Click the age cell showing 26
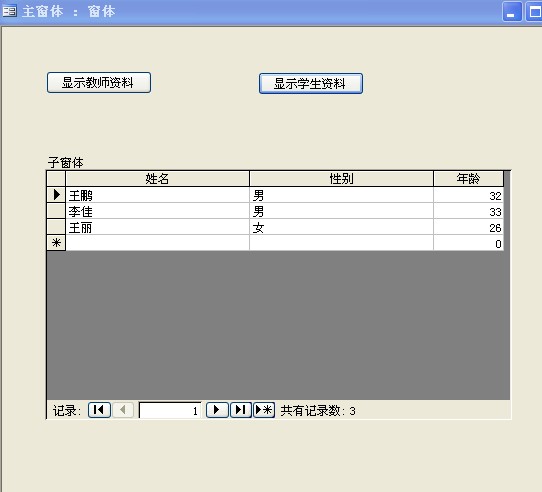The width and height of the screenshot is (542, 492). [x=468, y=227]
